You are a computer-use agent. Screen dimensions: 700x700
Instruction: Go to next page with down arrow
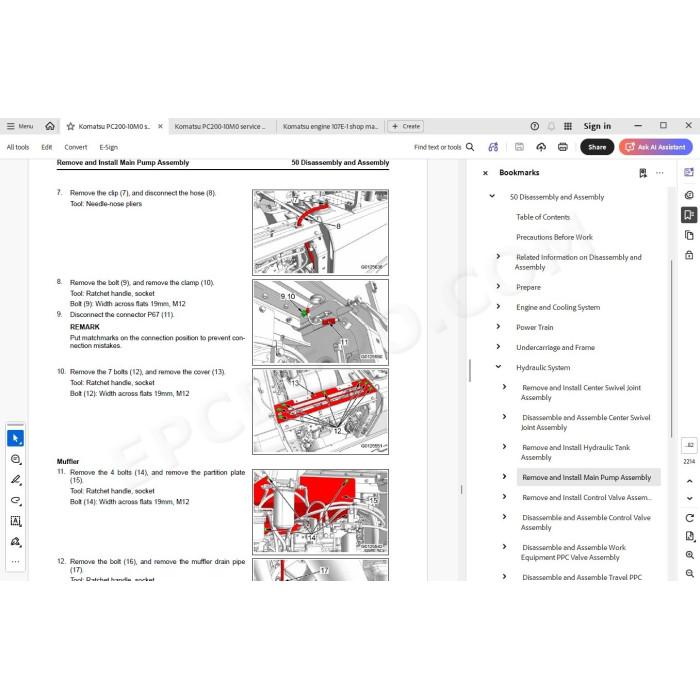(689, 498)
